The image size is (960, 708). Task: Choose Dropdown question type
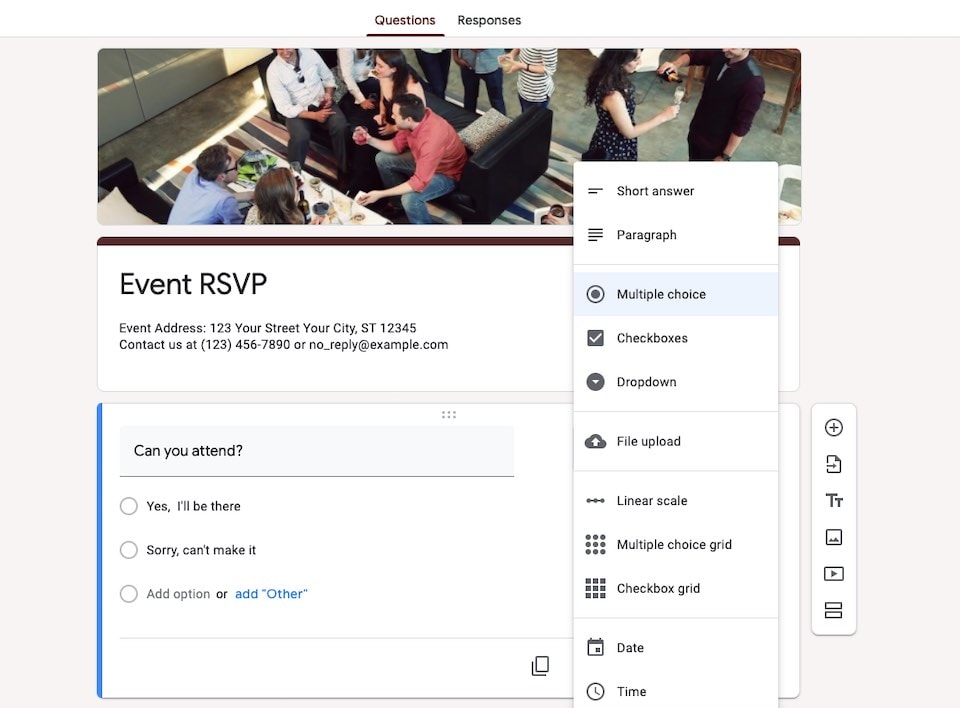coord(676,382)
